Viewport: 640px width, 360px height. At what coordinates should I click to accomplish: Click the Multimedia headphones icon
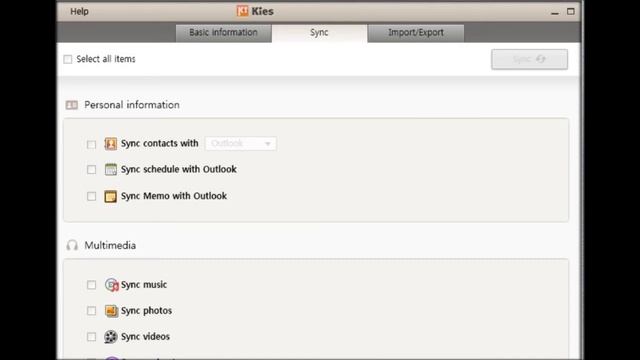point(72,245)
